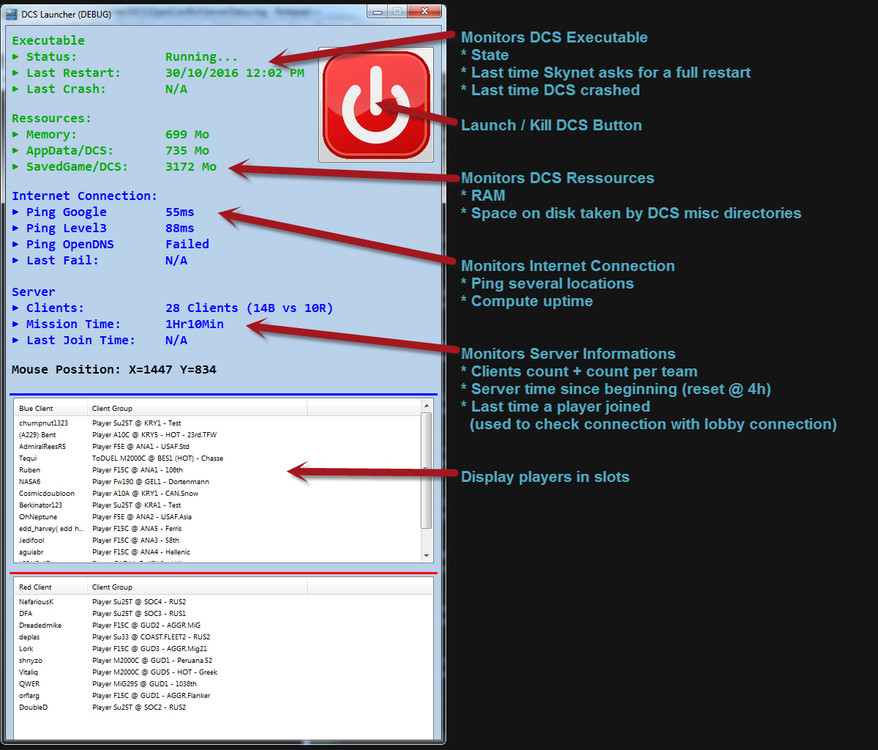The height and width of the screenshot is (750, 878).
Task: Click group 'Player Su33 @ COAST.FLEET2 - RUS2'
Action: click(151, 637)
